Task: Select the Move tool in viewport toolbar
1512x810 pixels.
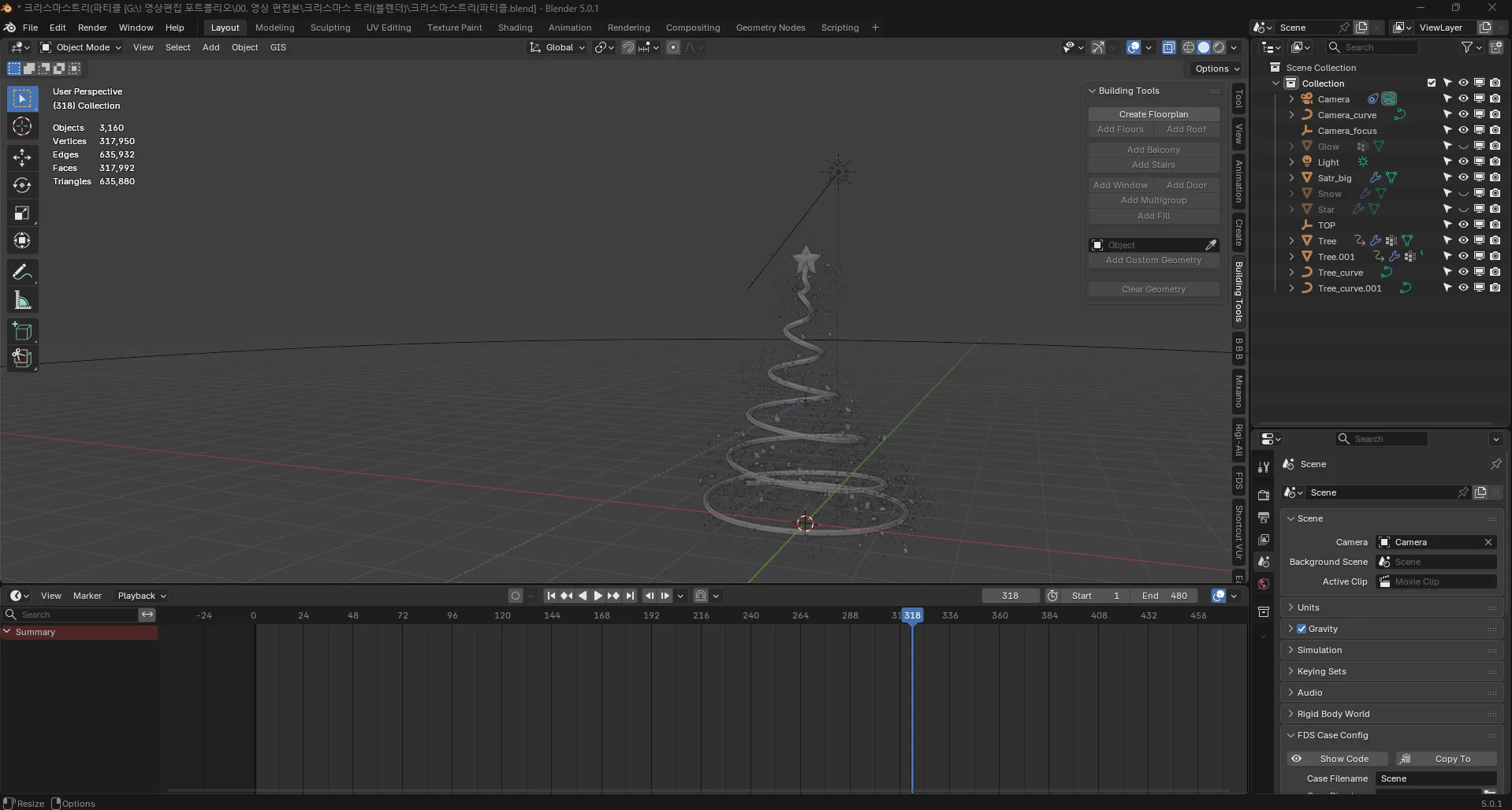Action: [x=22, y=157]
